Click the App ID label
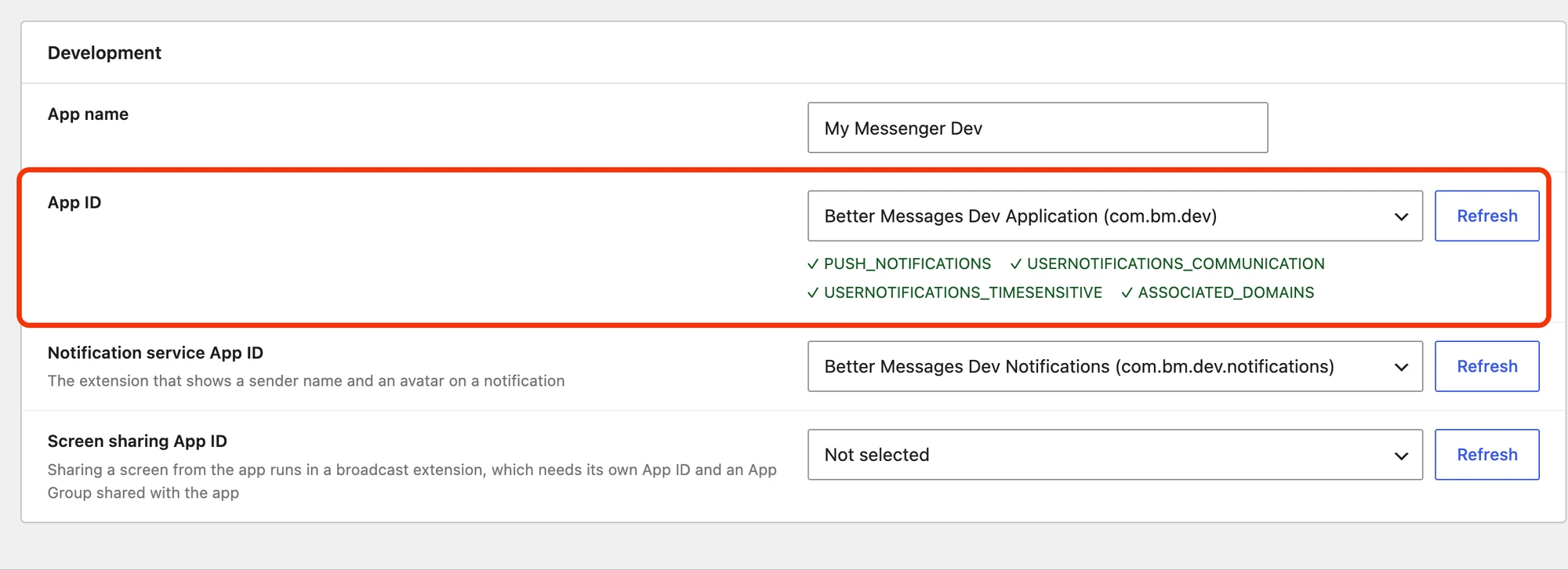This screenshot has height=570, width=1568. point(74,202)
